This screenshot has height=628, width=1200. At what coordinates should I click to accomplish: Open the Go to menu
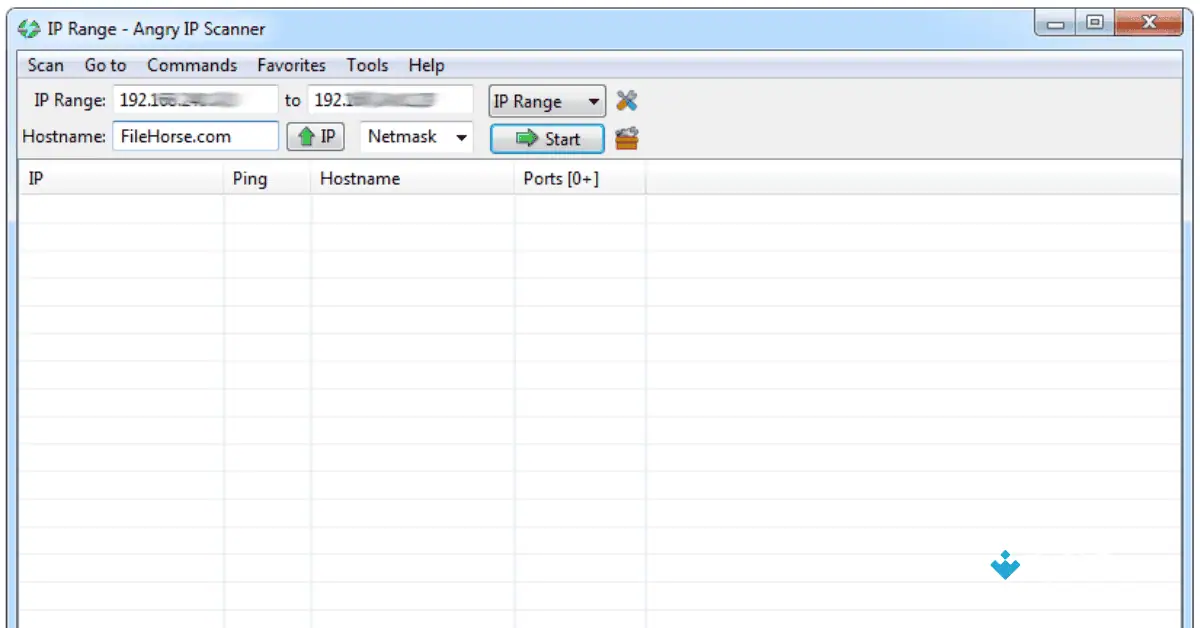tap(104, 65)
